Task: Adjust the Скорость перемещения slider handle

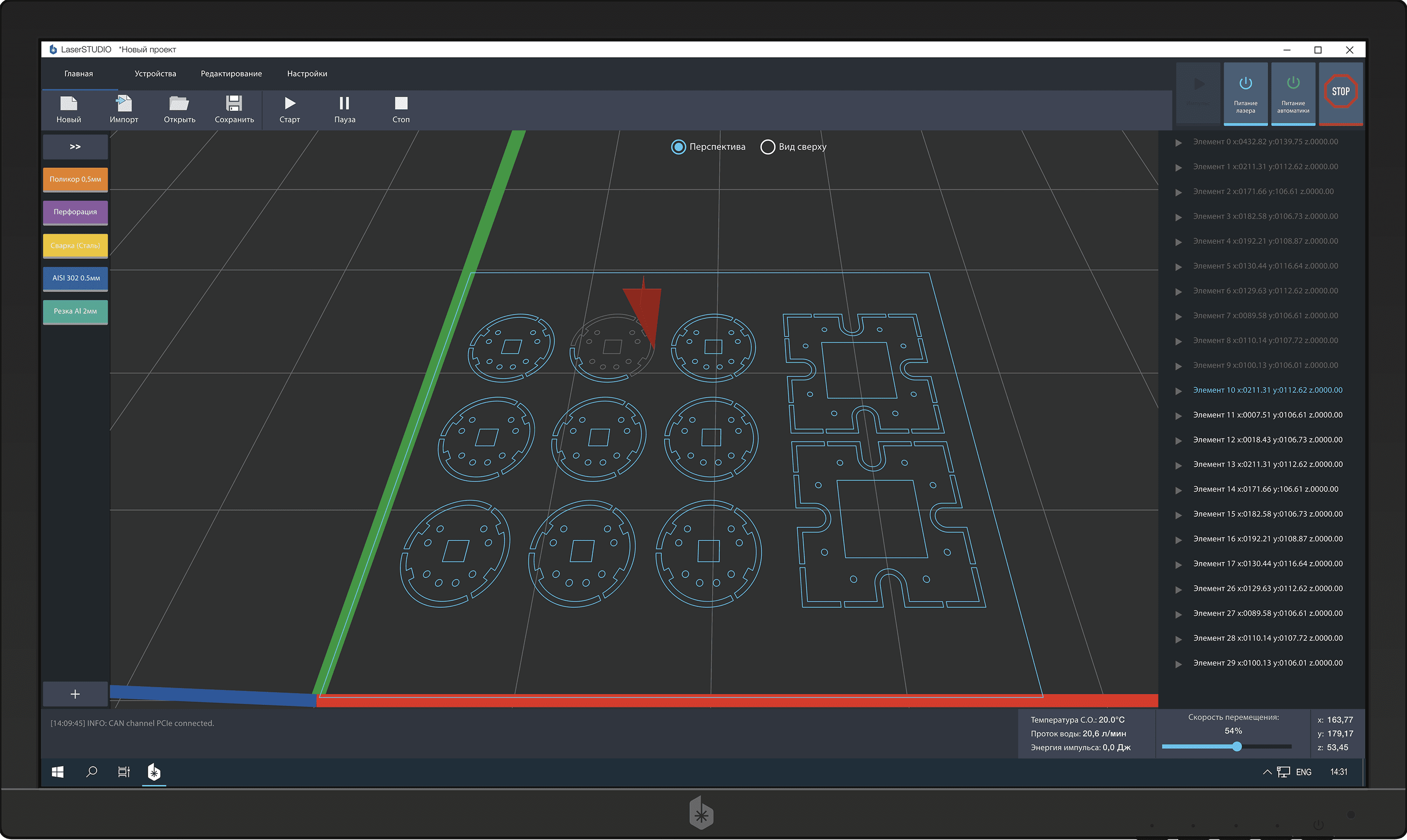Action: click(1237, 747)
